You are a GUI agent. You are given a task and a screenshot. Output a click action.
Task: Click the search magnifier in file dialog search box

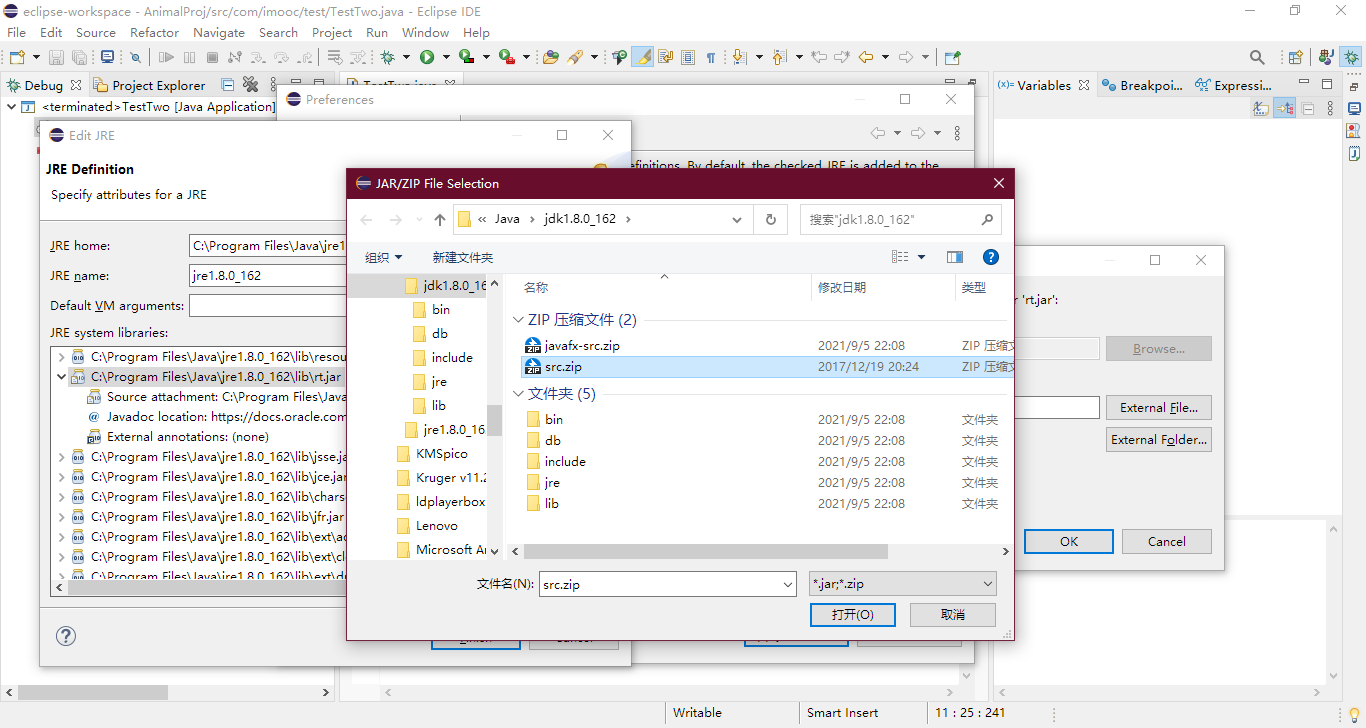[987, 220]
